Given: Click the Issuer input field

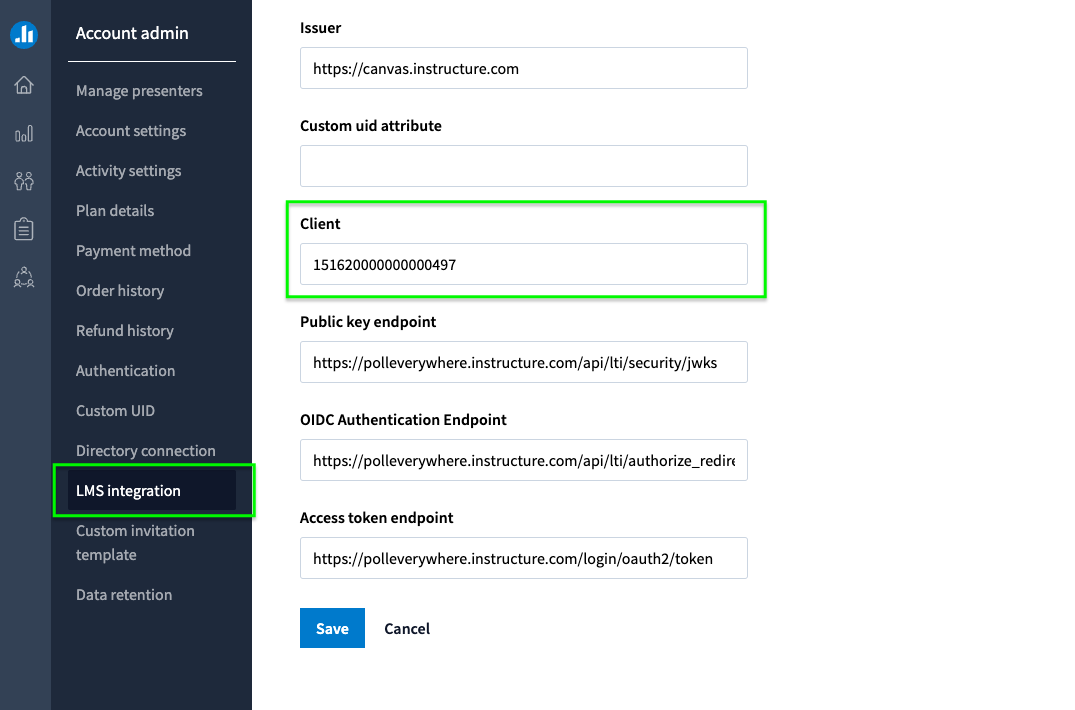Looking at the screenshot, I should click(x=524, y=68).
